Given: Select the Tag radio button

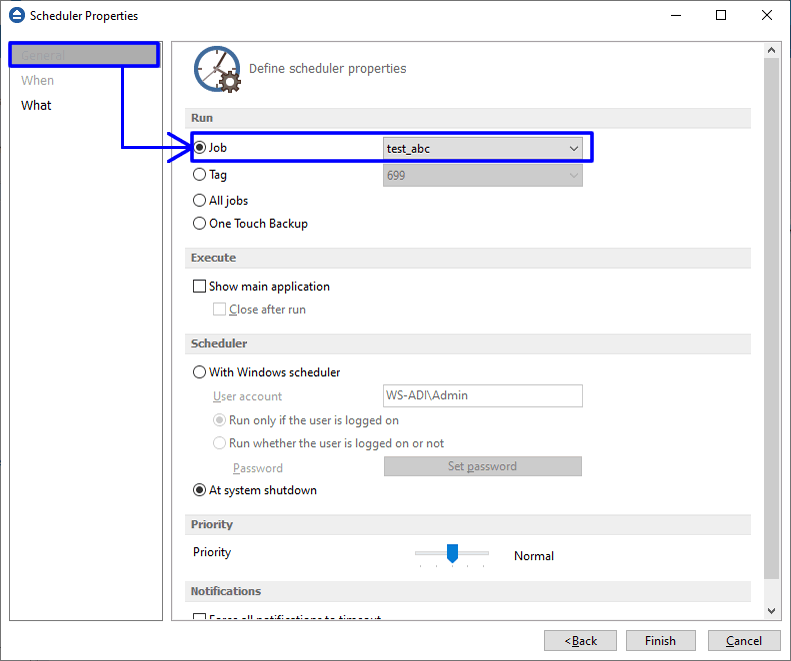Looking at the screenshot, I should click(200, 175).
